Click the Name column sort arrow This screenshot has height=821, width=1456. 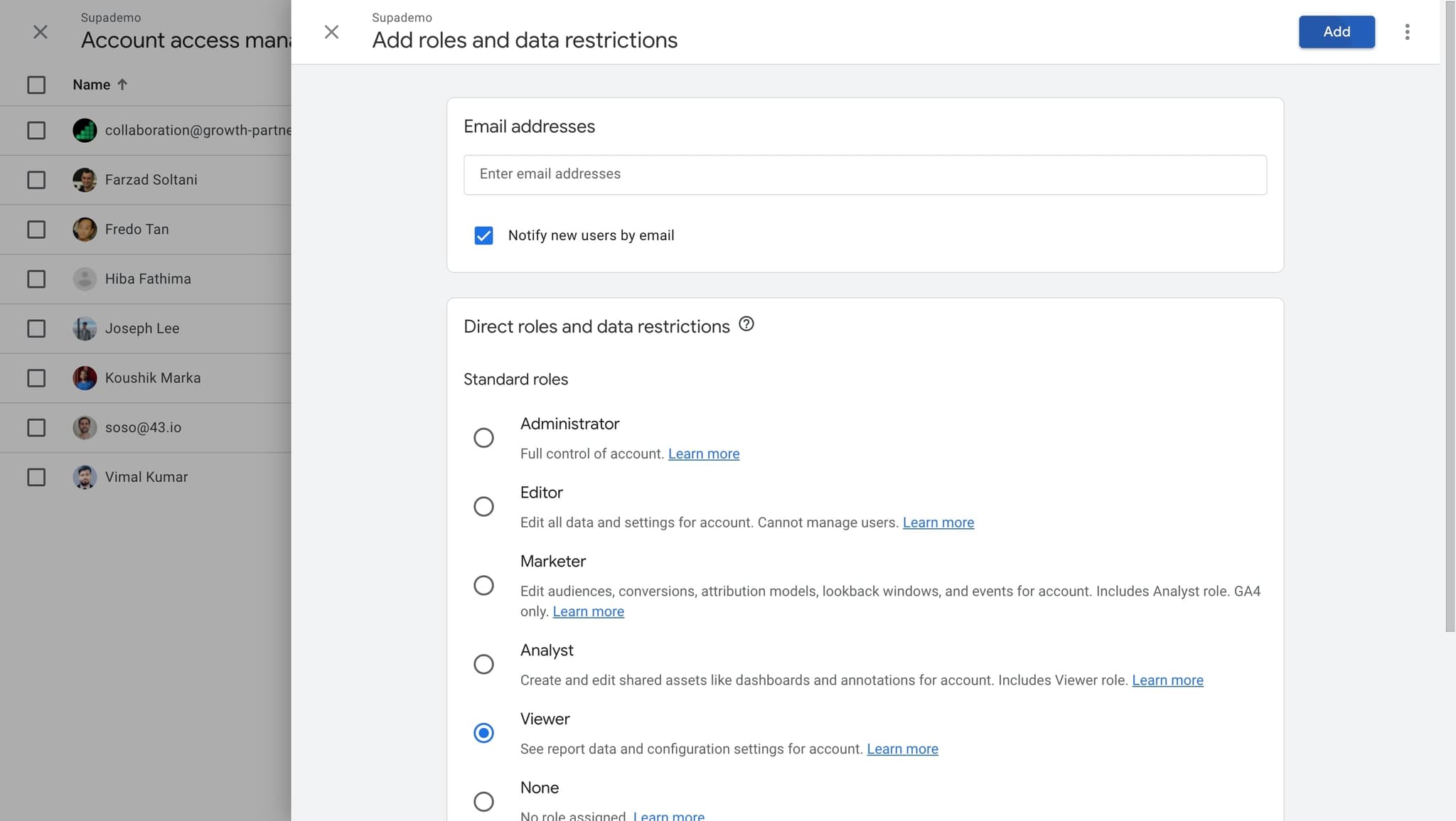click(122, 85)
